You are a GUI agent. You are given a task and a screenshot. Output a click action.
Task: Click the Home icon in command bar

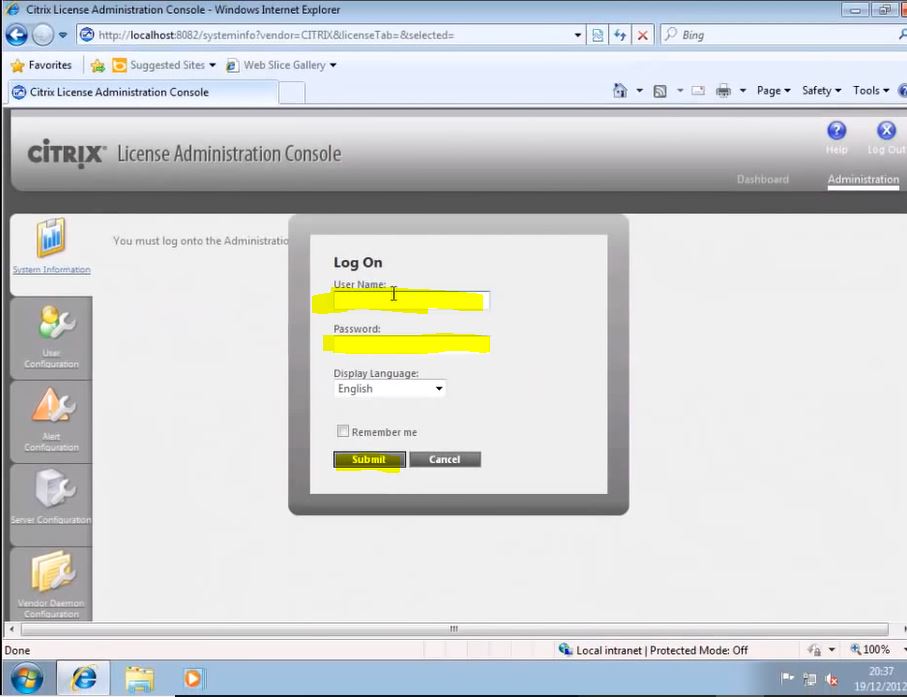point(620,90)
